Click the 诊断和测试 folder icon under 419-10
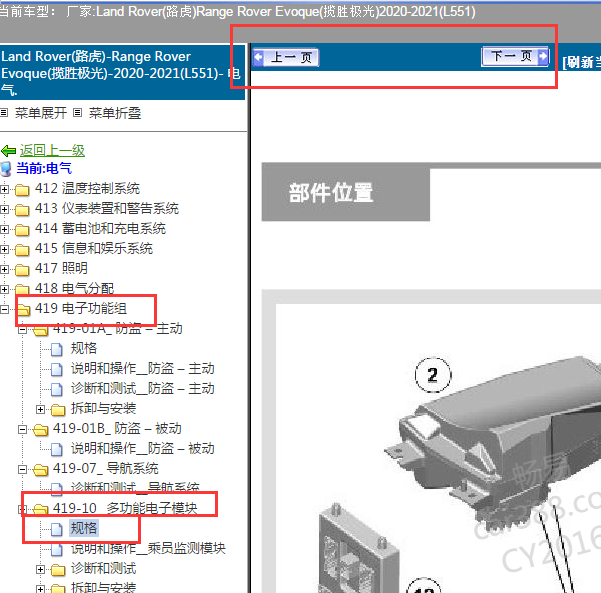Image resolution: width=601 pixels, height=593 pixels. click(x=58, y=570)
